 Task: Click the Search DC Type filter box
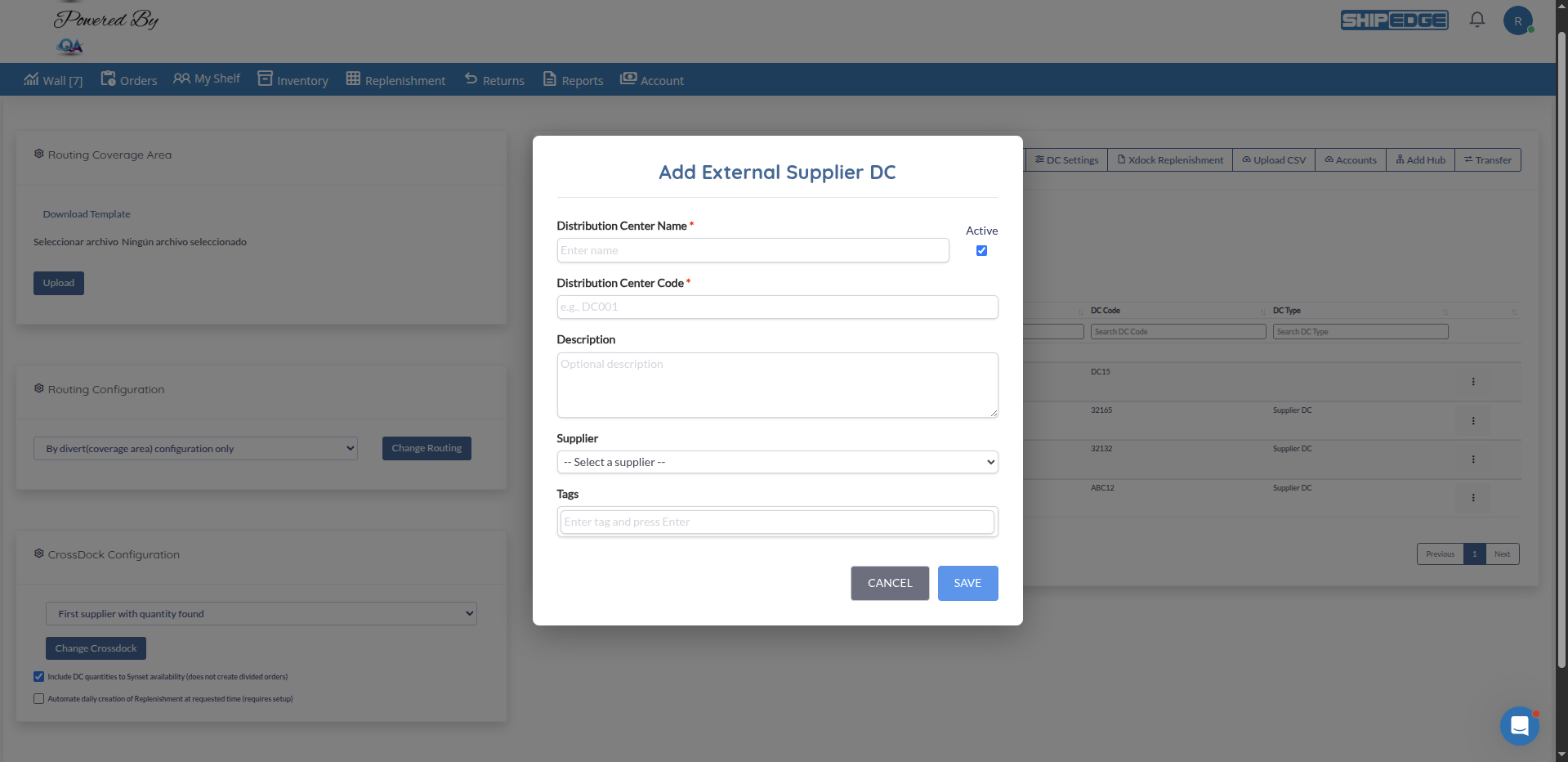(1360, 331)
